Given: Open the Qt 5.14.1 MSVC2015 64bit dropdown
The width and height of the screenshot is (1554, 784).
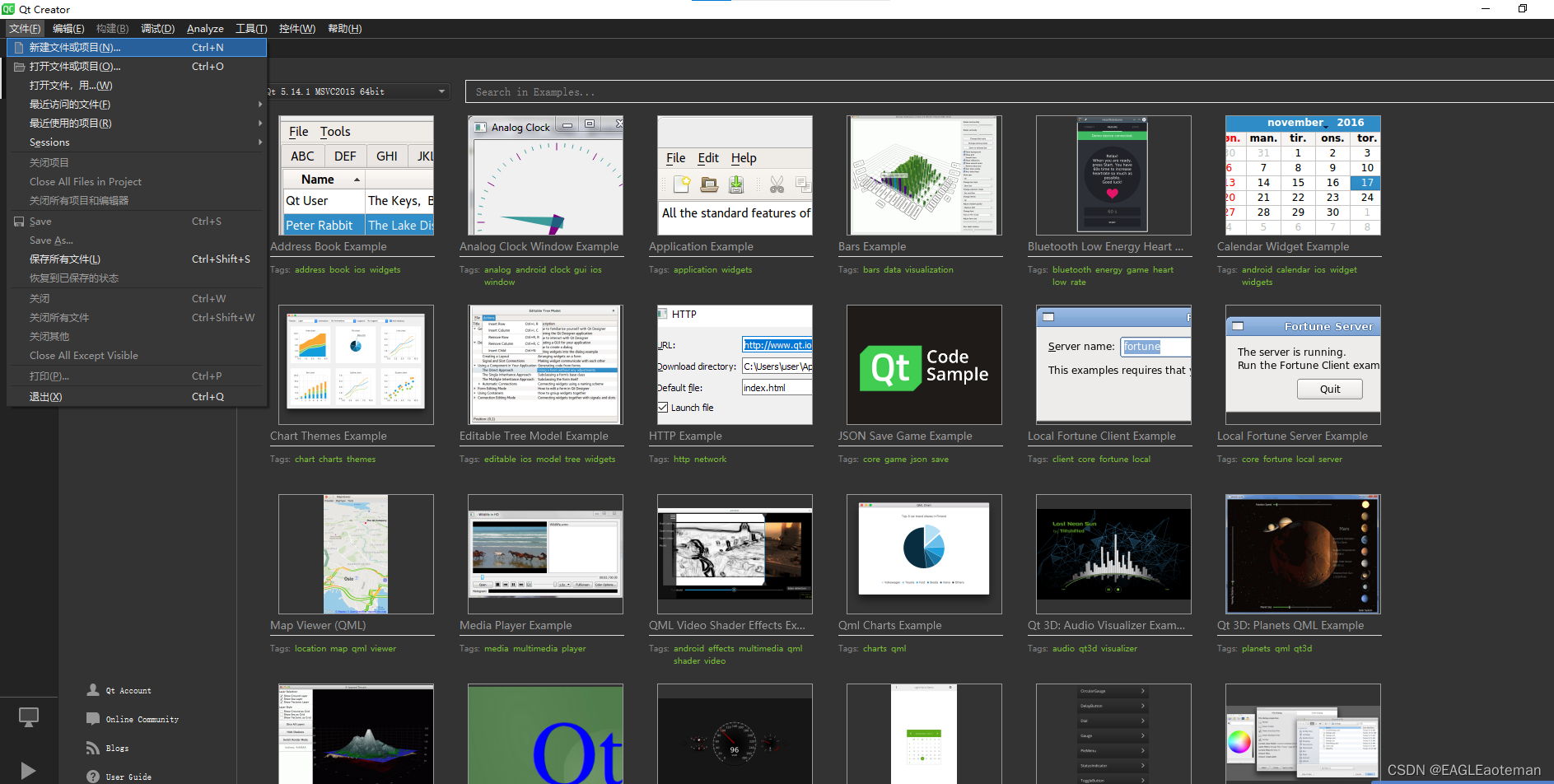Looking at the screenshot, I should pyautogui.click(x=357, y=91).
